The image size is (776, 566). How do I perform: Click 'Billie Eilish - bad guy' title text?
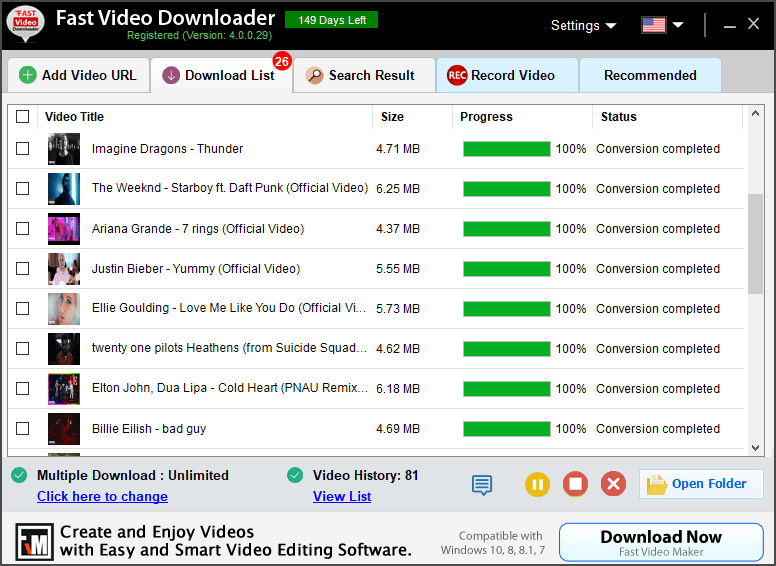pos(149,429)
